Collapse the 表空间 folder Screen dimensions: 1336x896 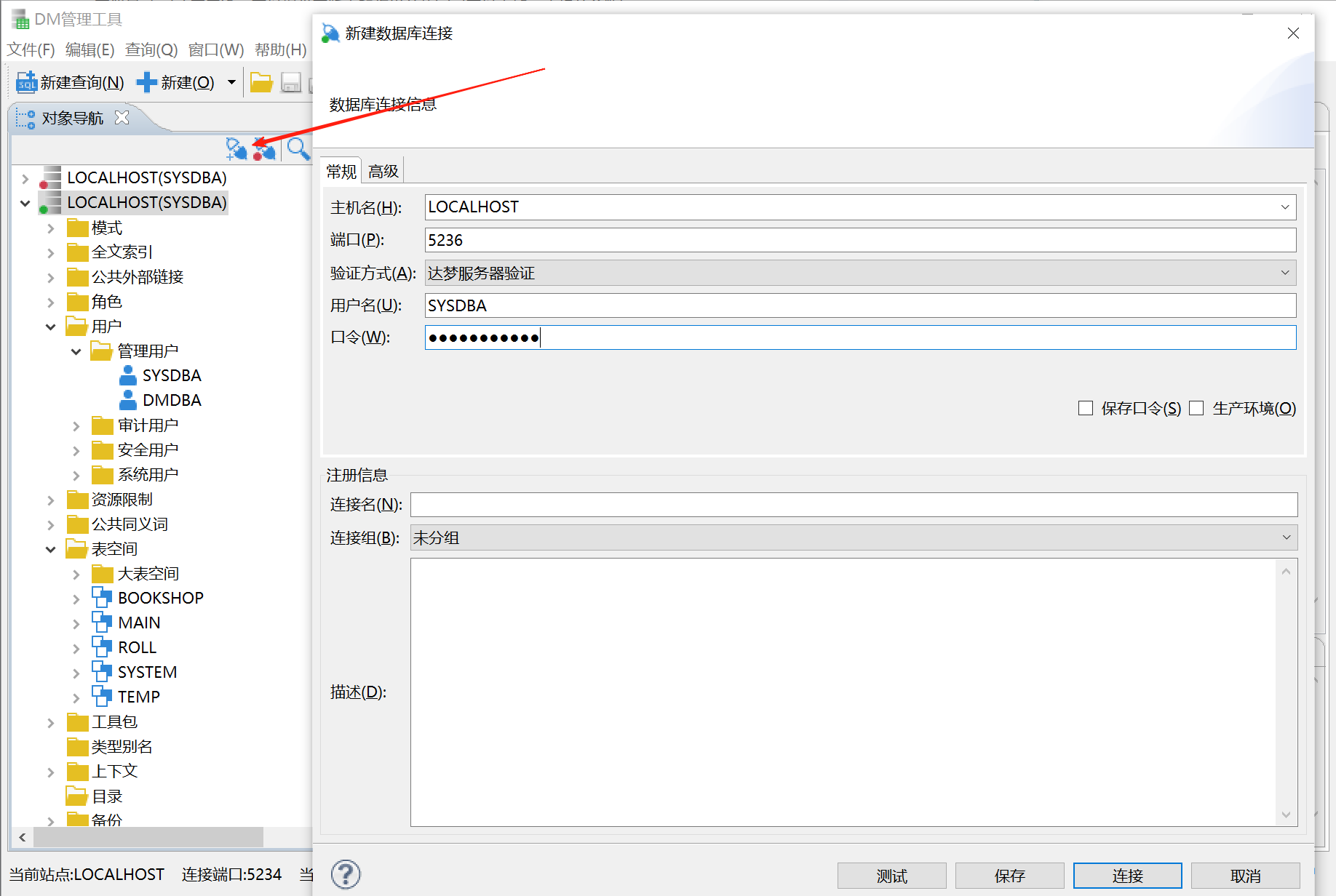51,549
